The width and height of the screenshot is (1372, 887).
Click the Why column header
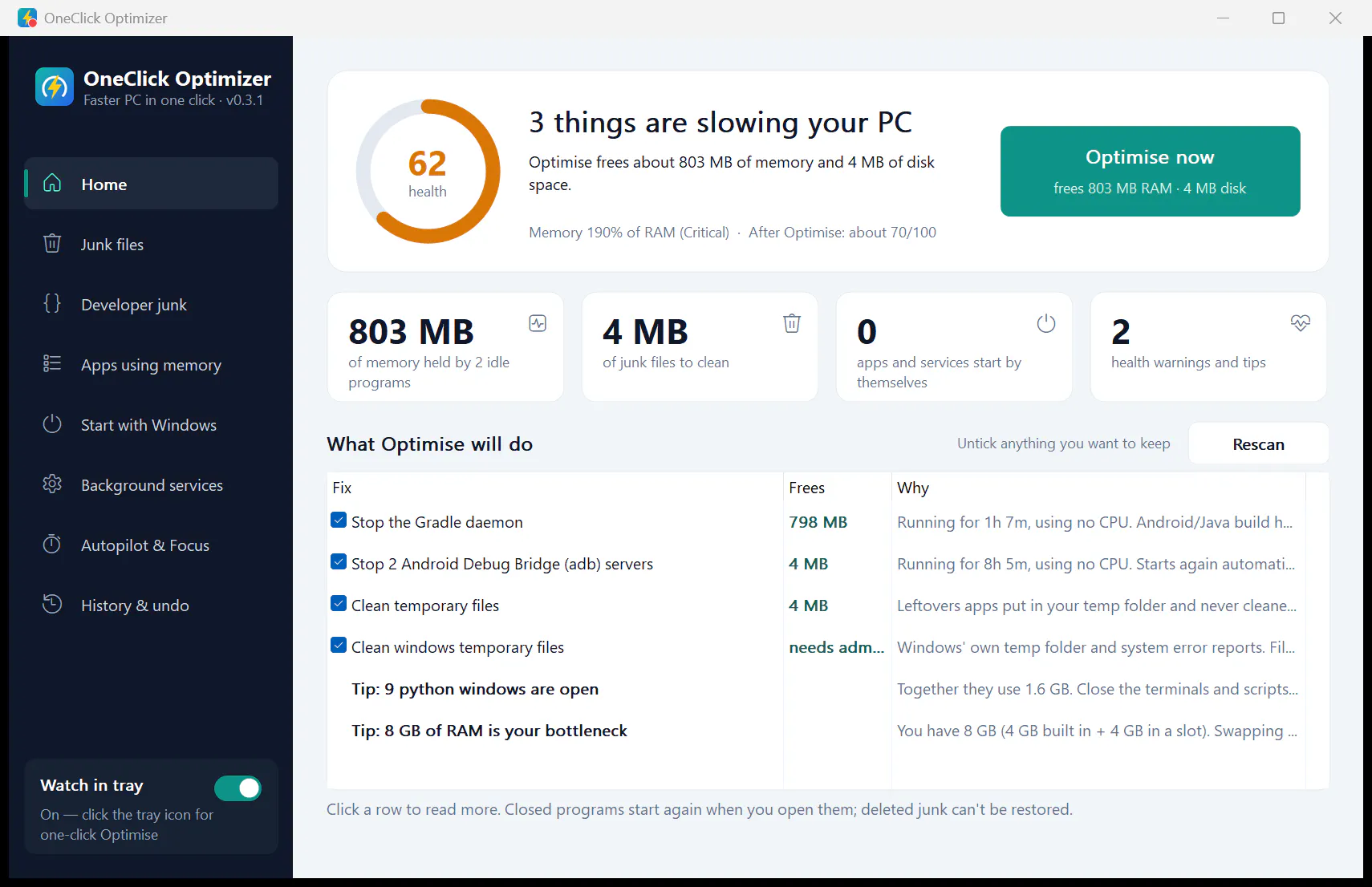(1098, 488)
